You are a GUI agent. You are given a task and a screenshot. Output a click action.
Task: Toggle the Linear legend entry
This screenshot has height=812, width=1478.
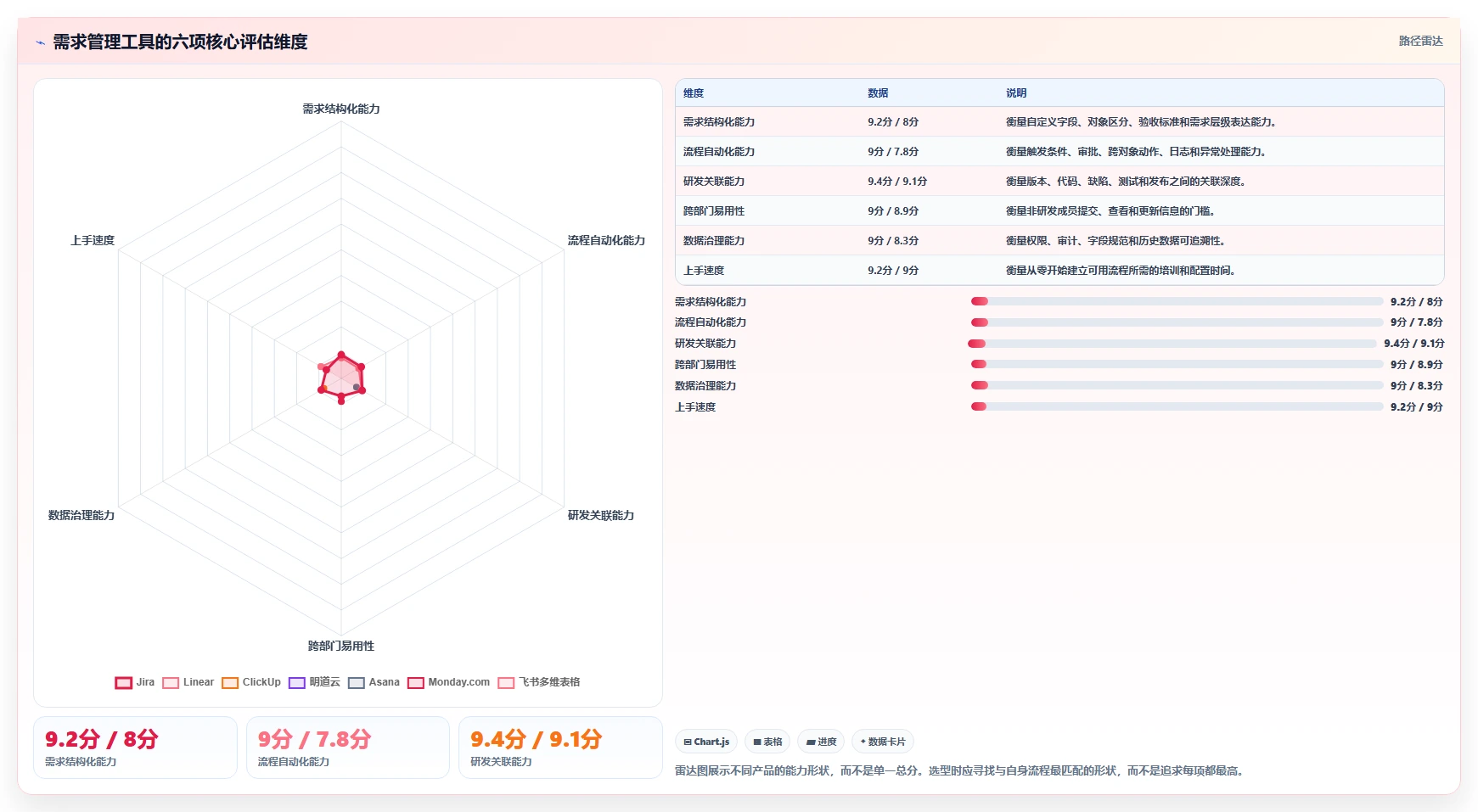188,682
